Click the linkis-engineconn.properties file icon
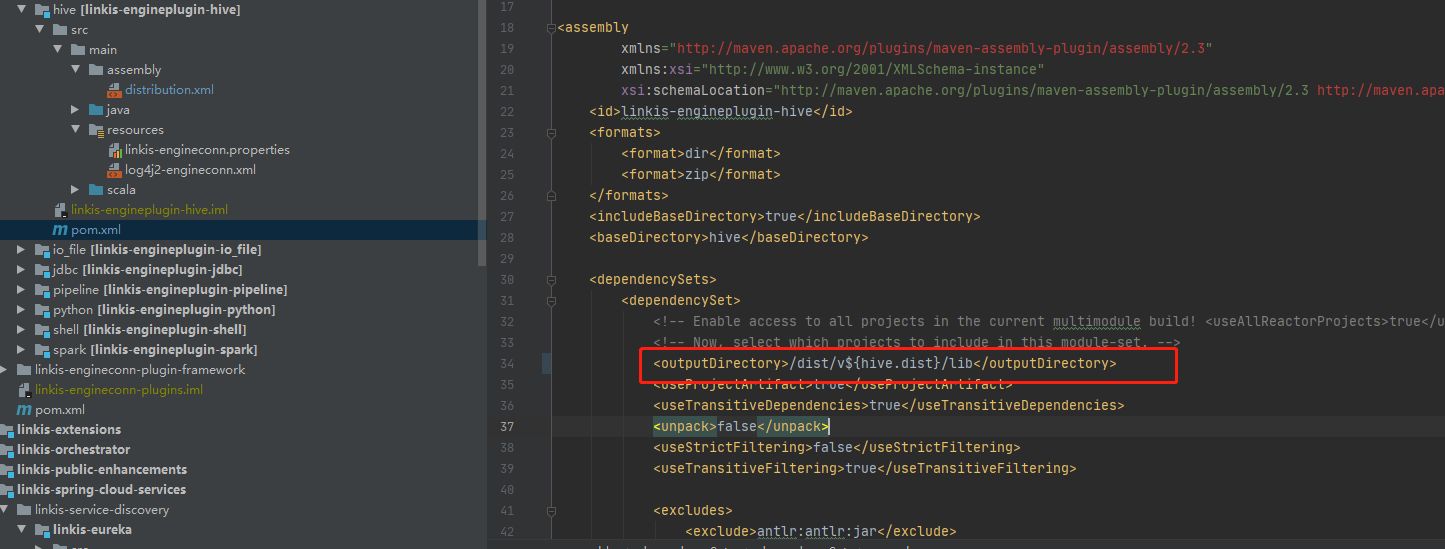Screen dimensions: 1445x549 pyautogui.click(x=114, y=149)
